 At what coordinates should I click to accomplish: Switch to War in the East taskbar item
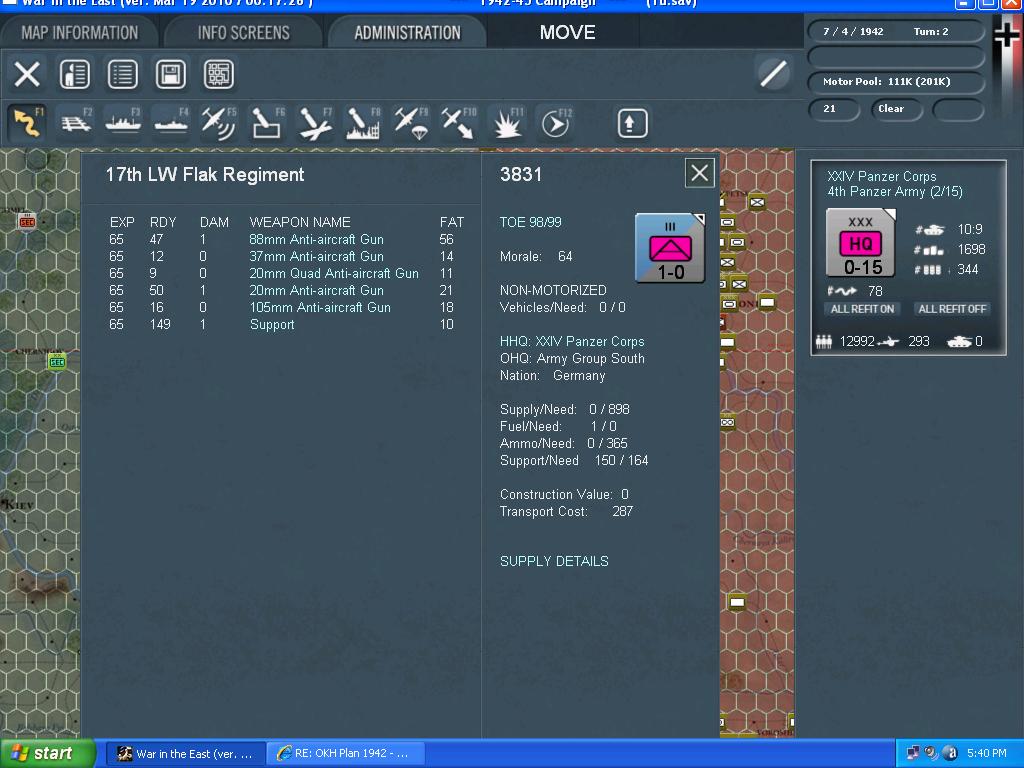pyautogui.click(x=185, y=753)
